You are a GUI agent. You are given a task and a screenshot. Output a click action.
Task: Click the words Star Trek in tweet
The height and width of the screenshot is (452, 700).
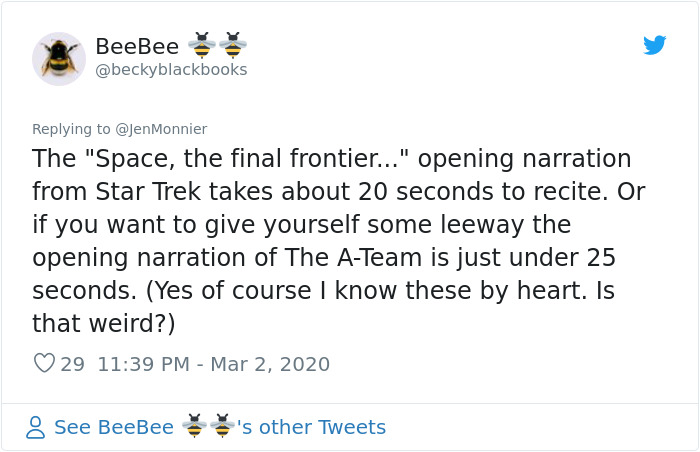148,192
